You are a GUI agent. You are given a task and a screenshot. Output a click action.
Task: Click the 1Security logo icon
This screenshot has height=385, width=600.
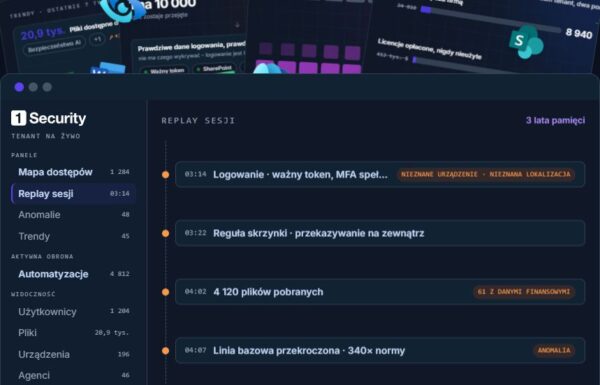18,118
